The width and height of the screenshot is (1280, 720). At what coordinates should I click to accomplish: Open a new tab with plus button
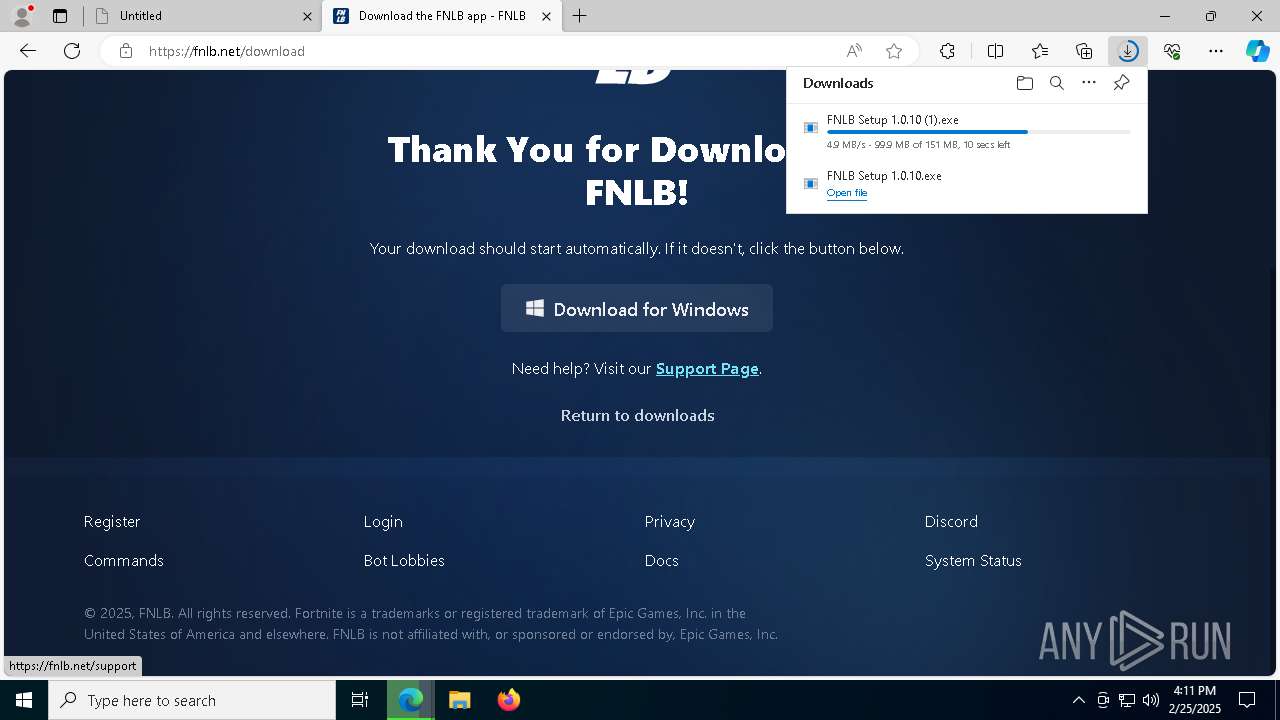point(580,16)
